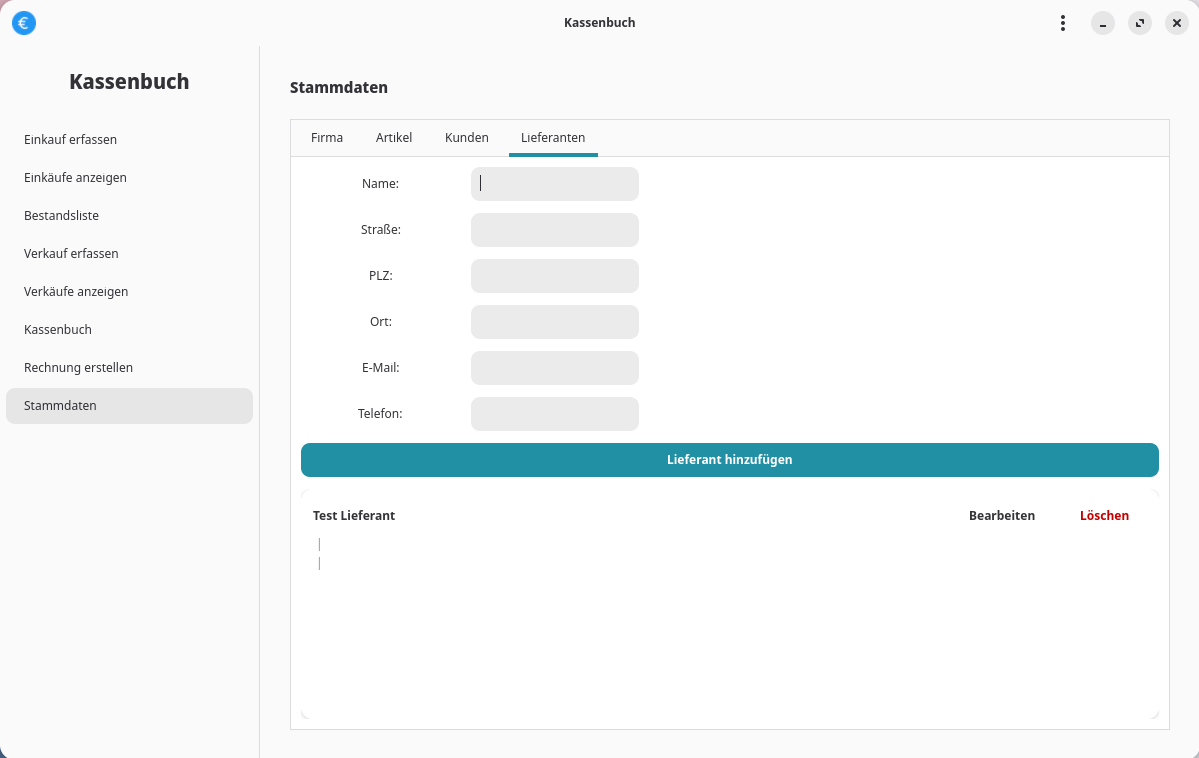The height and width of the screenshot is (758, 1199).
Task: Minimize the Kassenbuch window
Action: [x=1102, y=23]
